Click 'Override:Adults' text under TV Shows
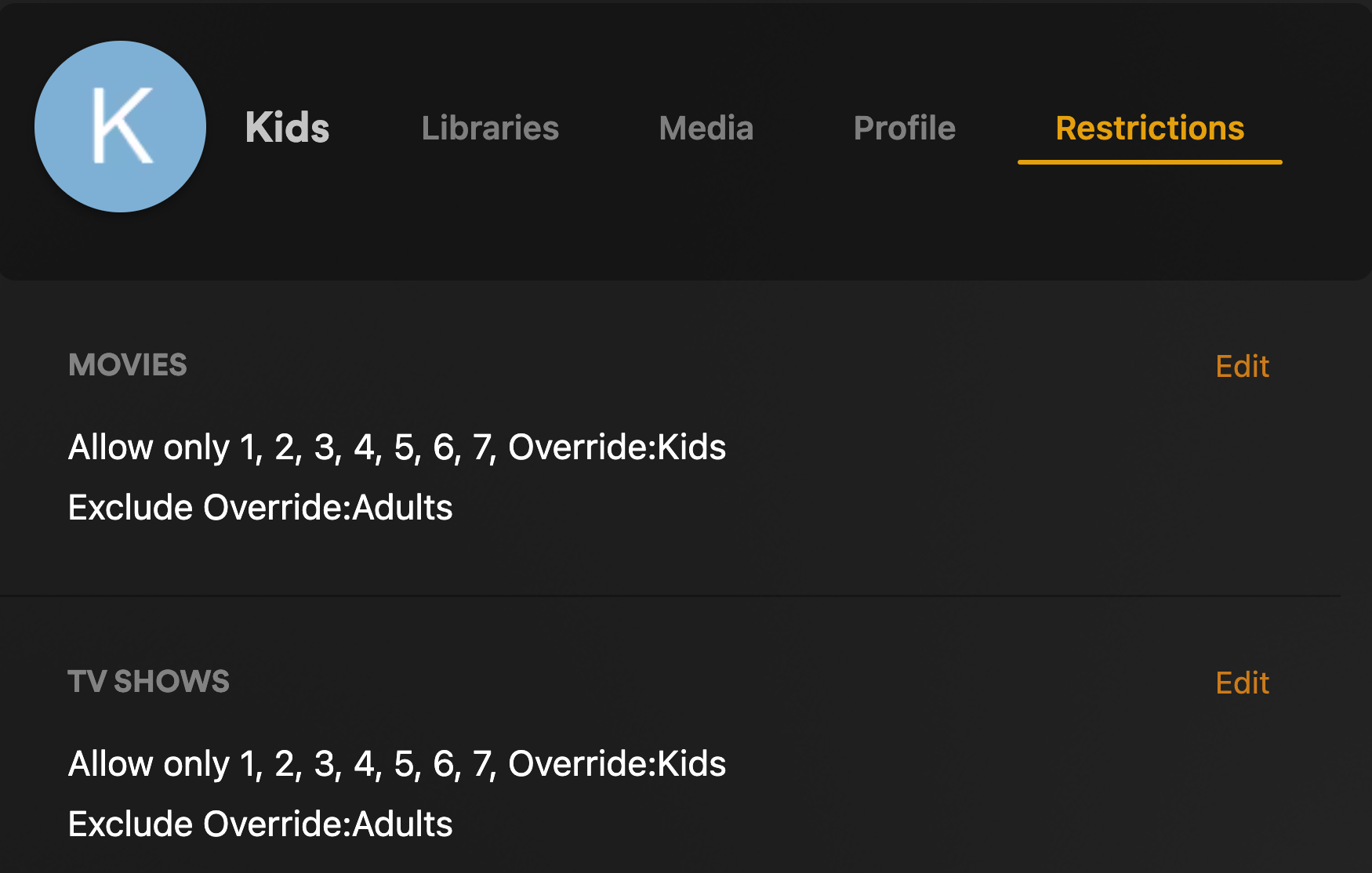Image resolution: width=1372 pixels, height=873 pixels. 328,824
